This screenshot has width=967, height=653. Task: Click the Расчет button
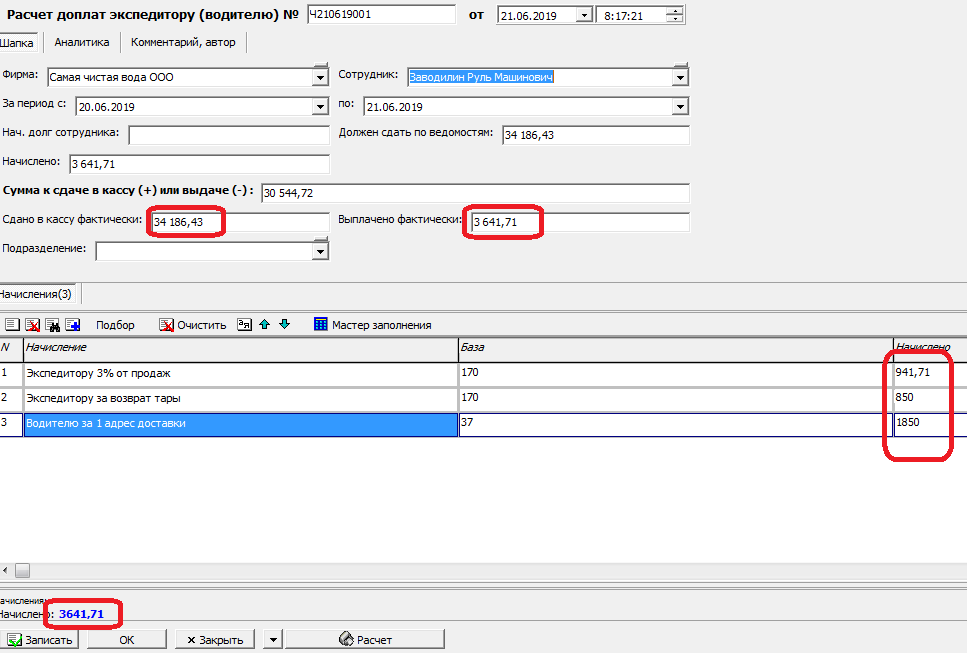(x=366, y=640)
